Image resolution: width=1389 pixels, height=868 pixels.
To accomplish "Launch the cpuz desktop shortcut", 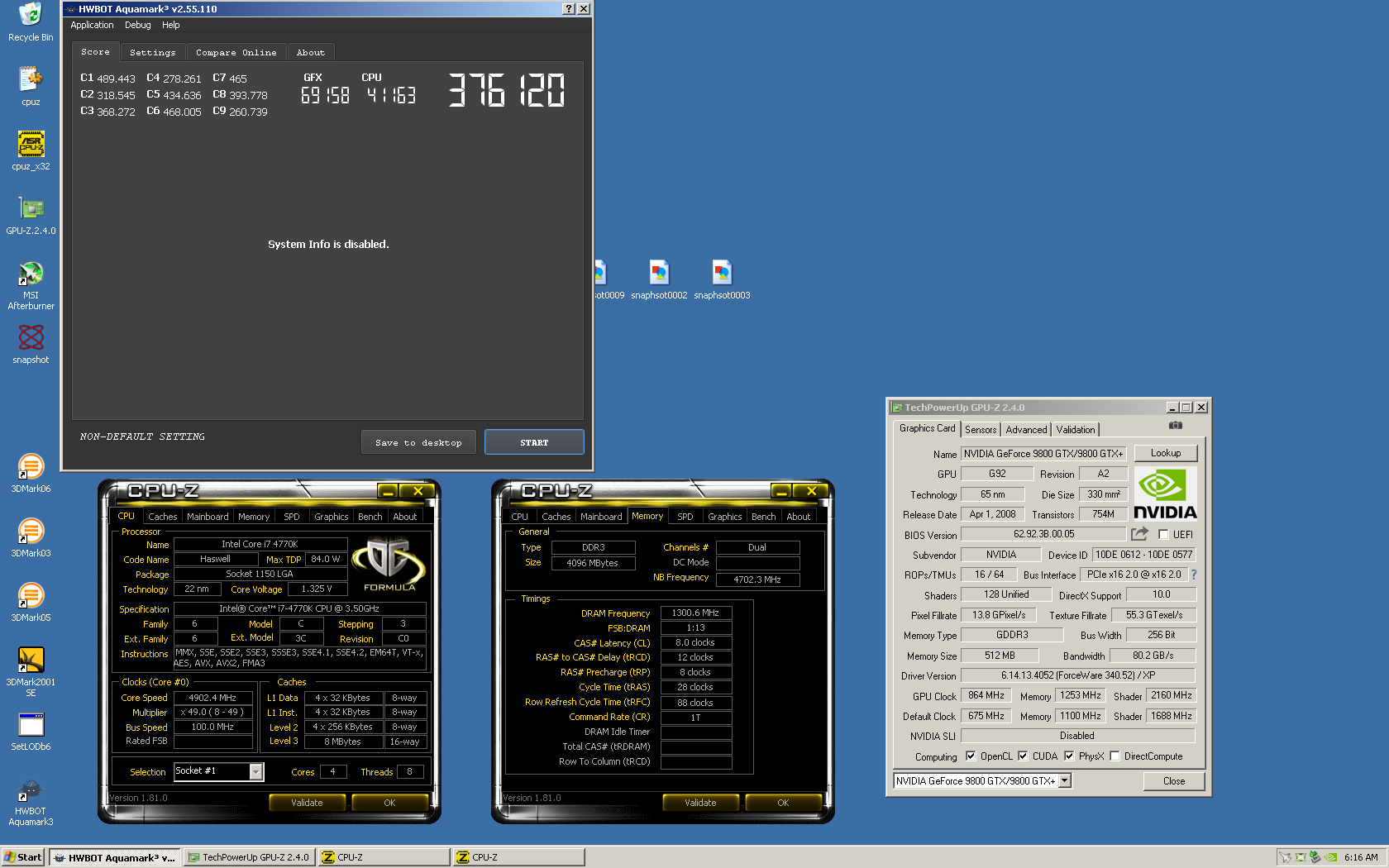I will click(31, 86).
